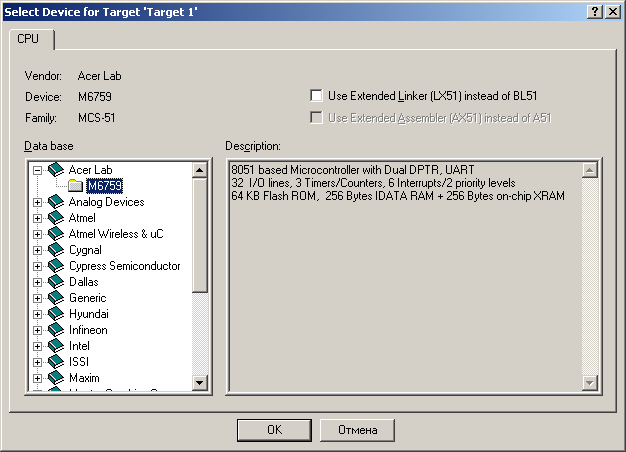Select Intel in the database tree
Image resolution: width=626 pixels, height=452 pixels.
click(79, 345)
